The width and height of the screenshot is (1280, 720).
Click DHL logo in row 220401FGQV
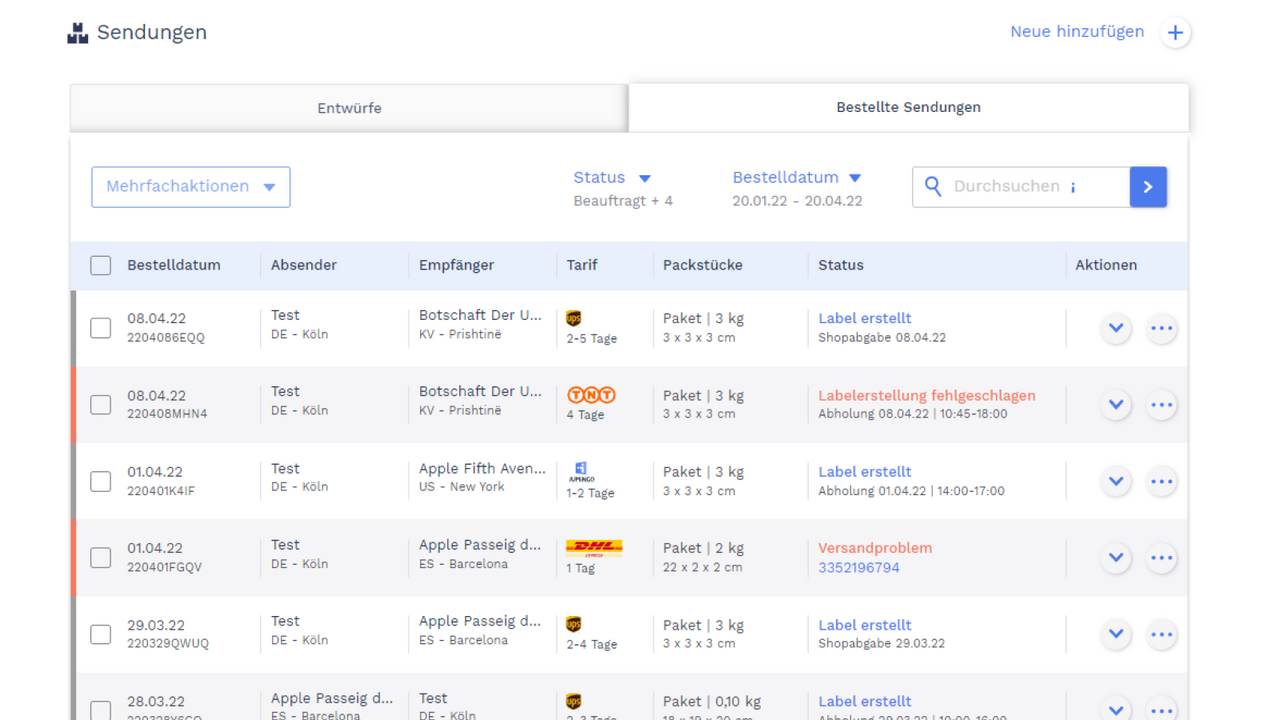594,548
